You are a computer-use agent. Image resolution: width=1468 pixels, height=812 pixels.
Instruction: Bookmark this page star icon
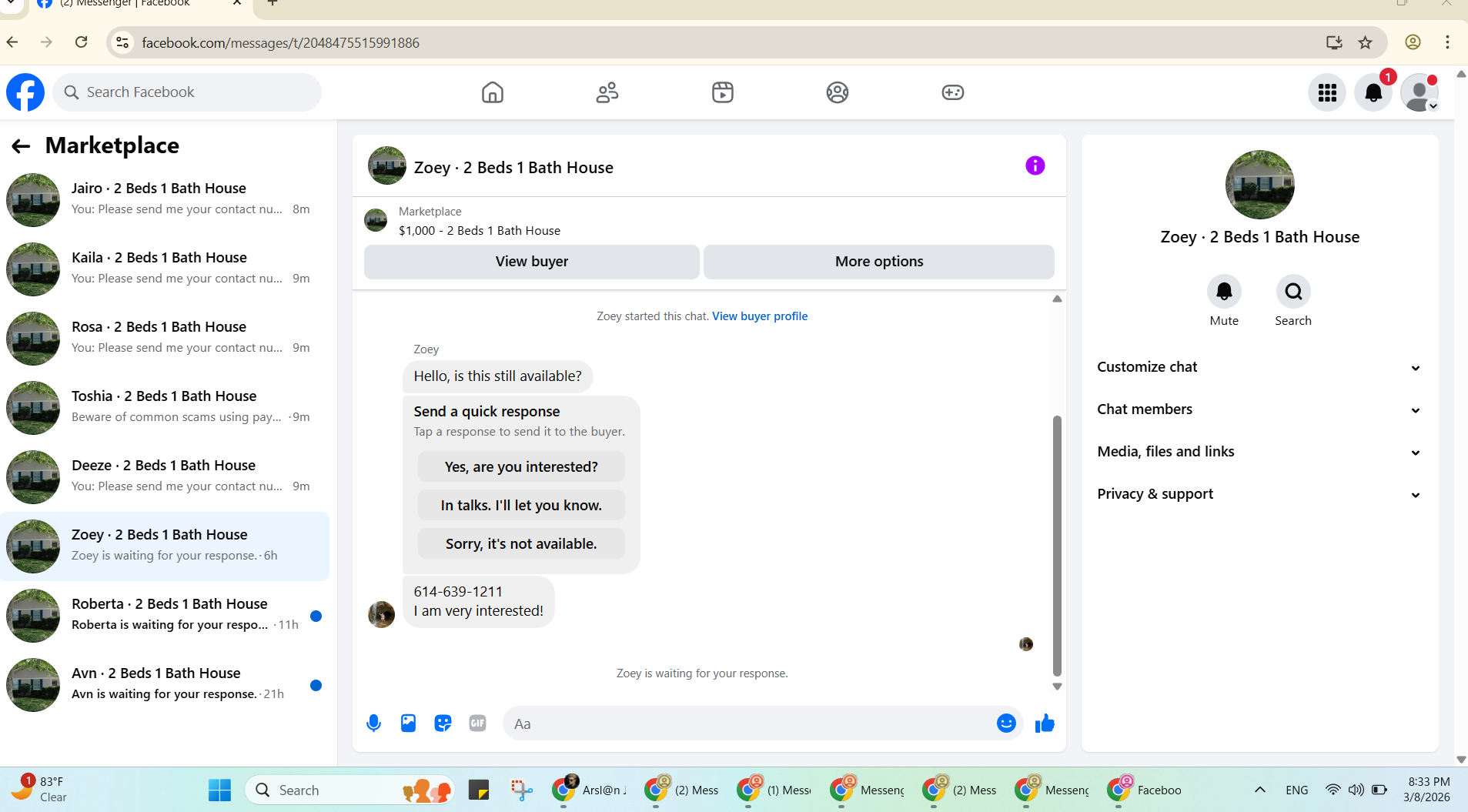coord(1365,42)
